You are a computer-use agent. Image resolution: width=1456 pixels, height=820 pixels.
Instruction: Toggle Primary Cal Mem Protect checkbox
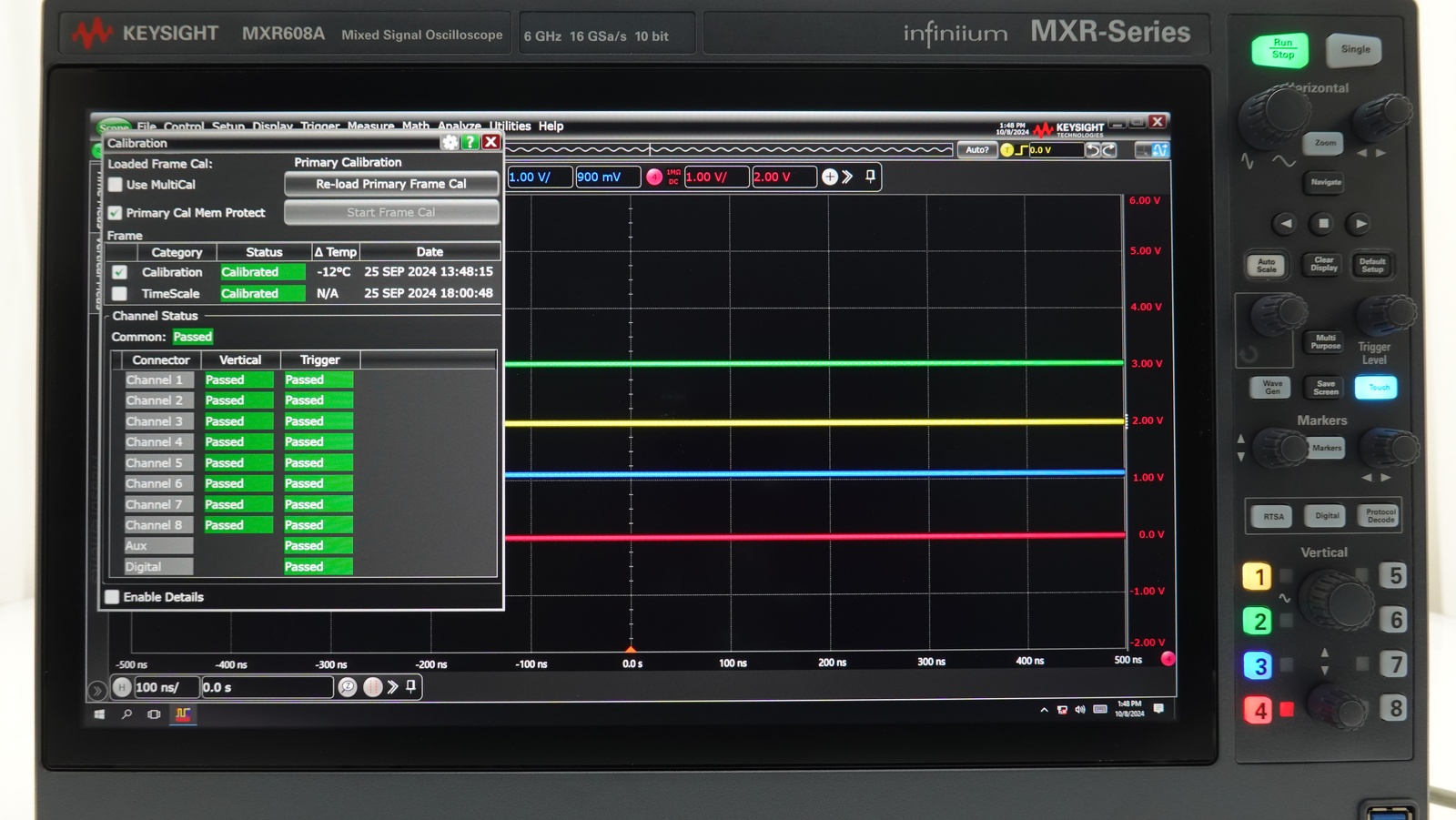[115, 213]
